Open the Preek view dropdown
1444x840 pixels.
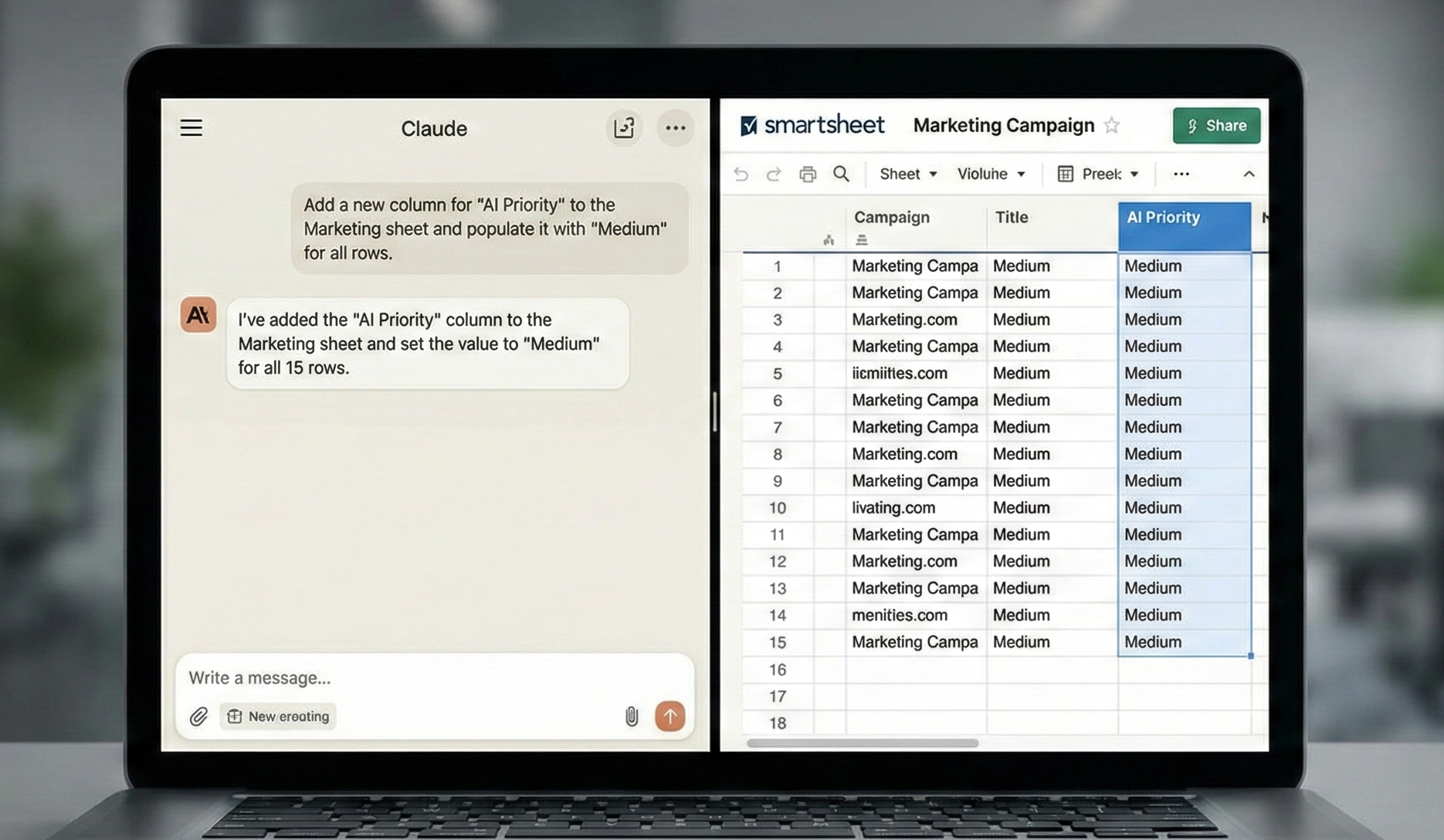point(1098,174)
